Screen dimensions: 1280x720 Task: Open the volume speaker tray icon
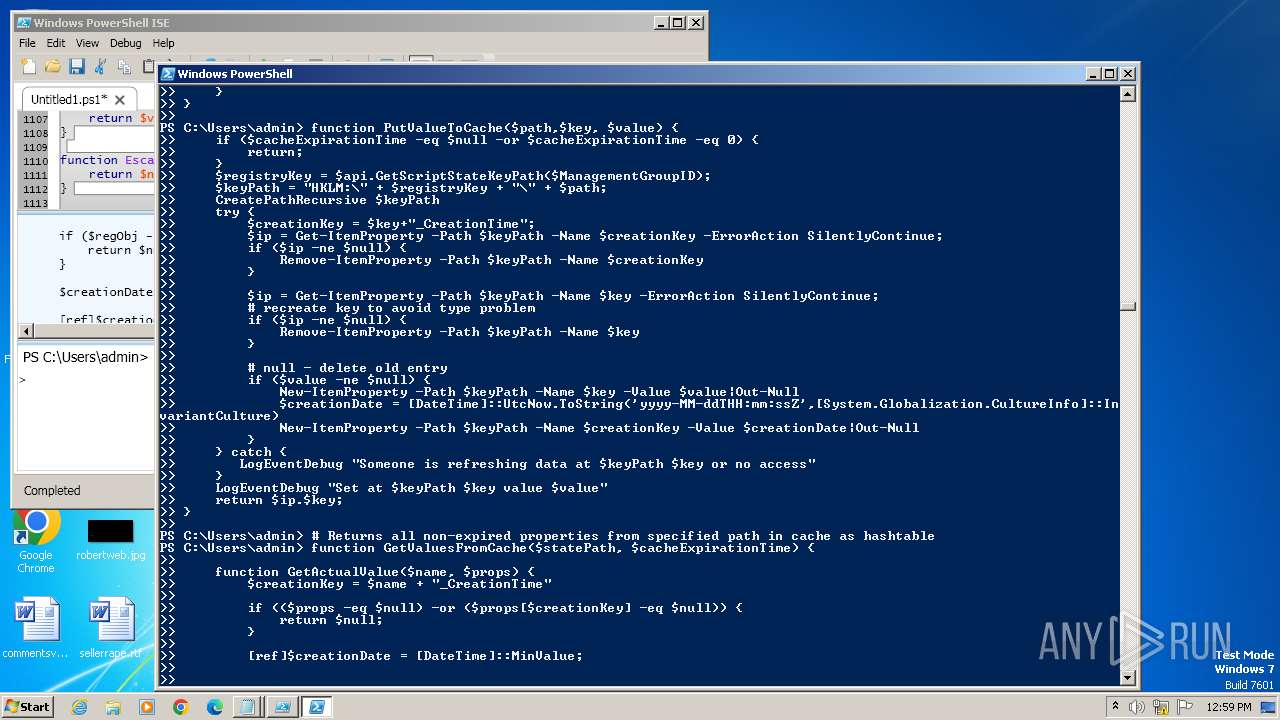click(1137, 706)
